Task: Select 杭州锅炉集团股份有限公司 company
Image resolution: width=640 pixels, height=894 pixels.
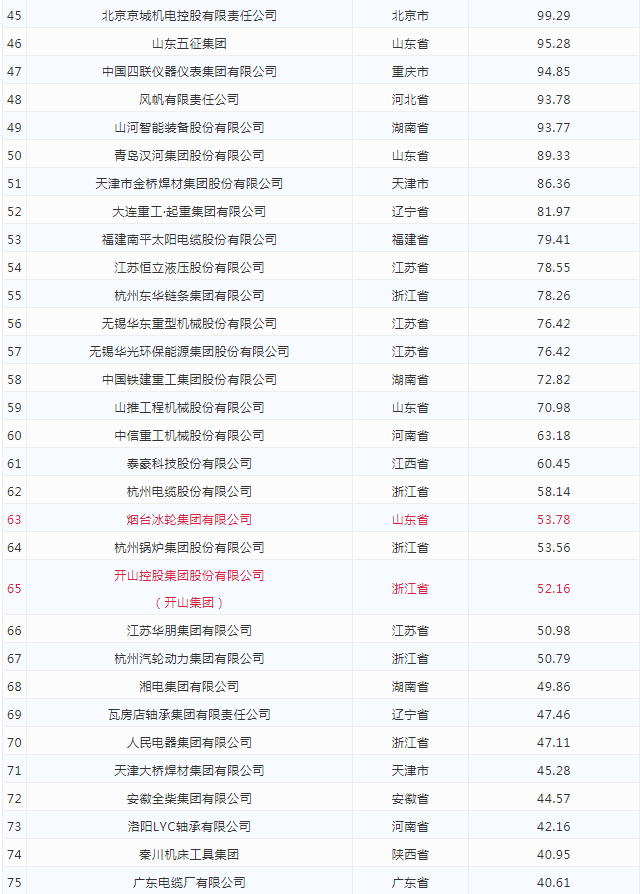Action: (189, 546)
